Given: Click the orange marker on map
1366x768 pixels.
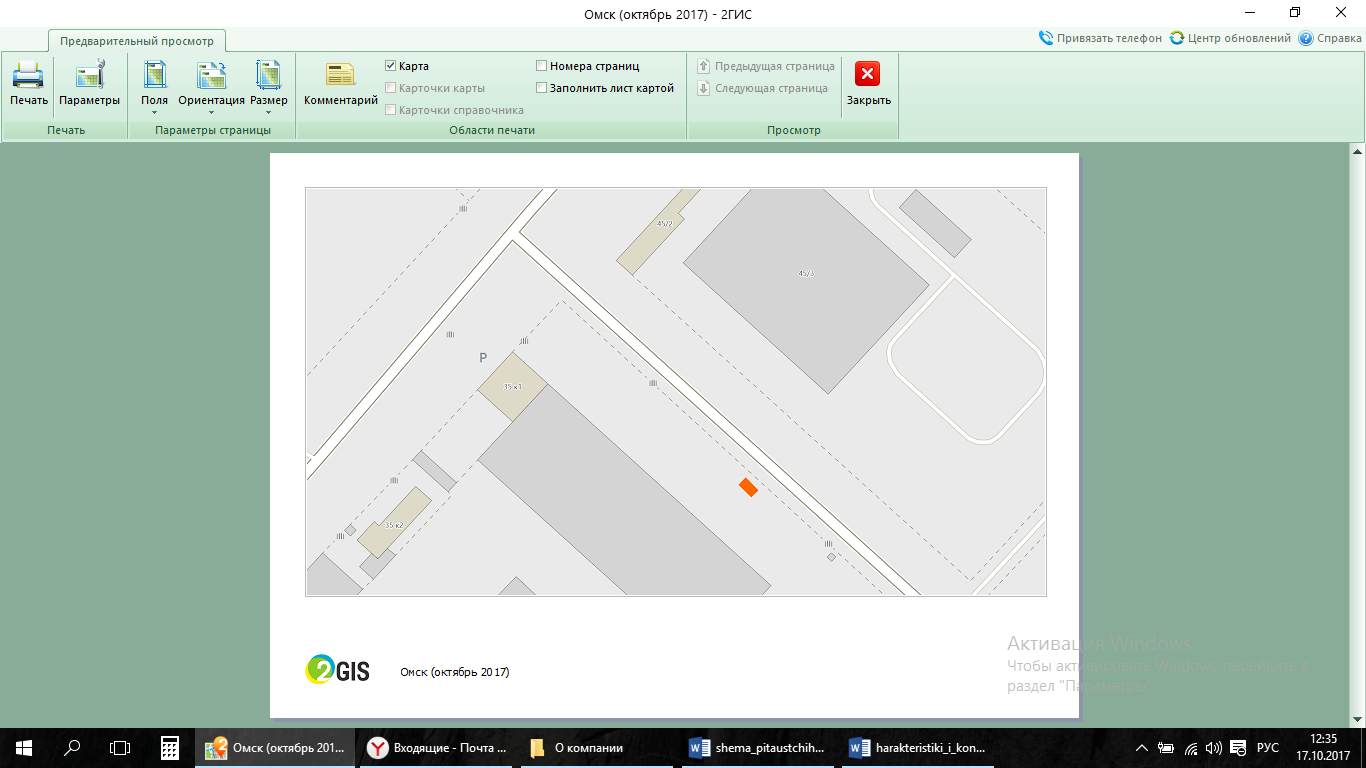Looking at the screenshot, I should 748,487.
